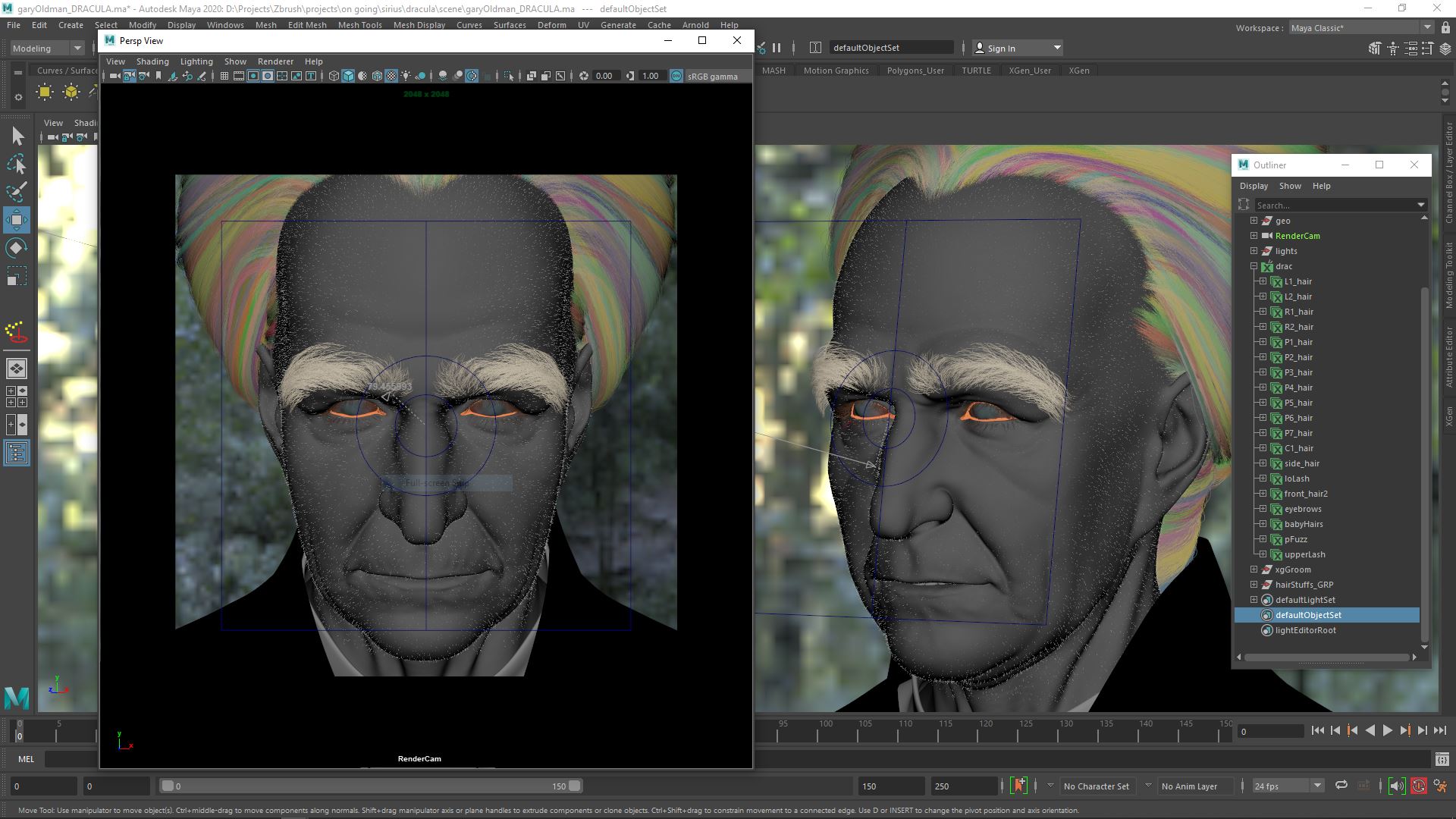Click the gamma value field 1.00
Viewport: 1456px width, 819px height.
click(651, 76)
